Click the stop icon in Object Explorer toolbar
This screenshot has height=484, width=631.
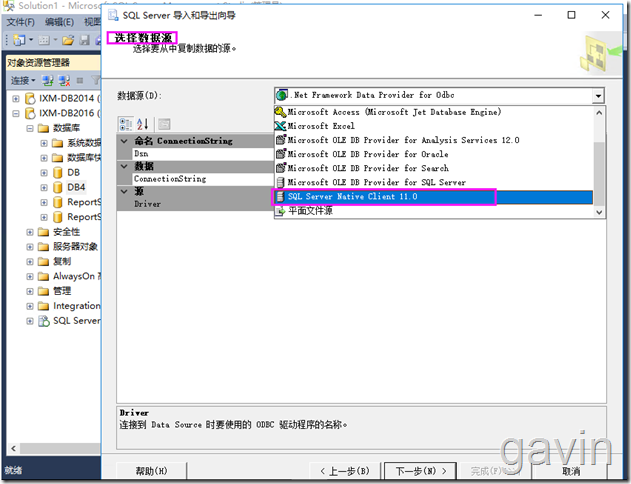point(80,81)
